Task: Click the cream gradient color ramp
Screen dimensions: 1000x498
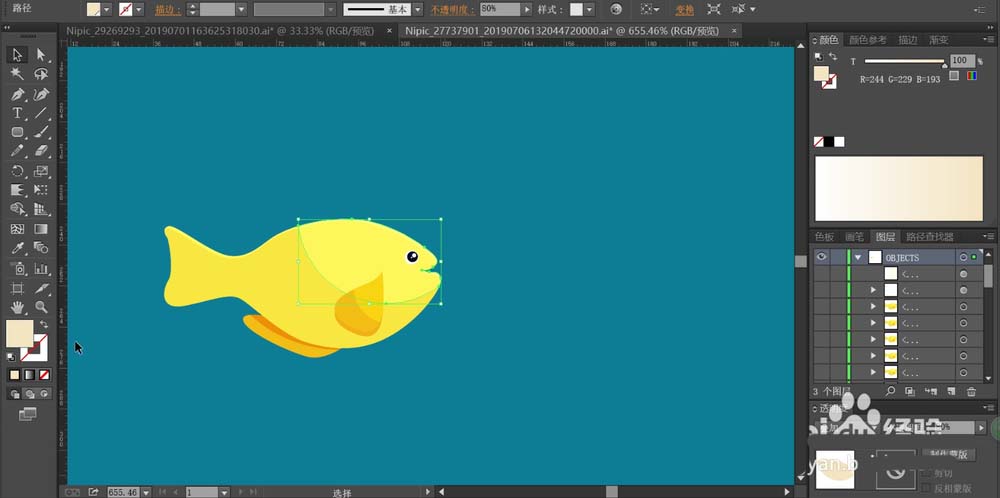Action: click(899, 188)
